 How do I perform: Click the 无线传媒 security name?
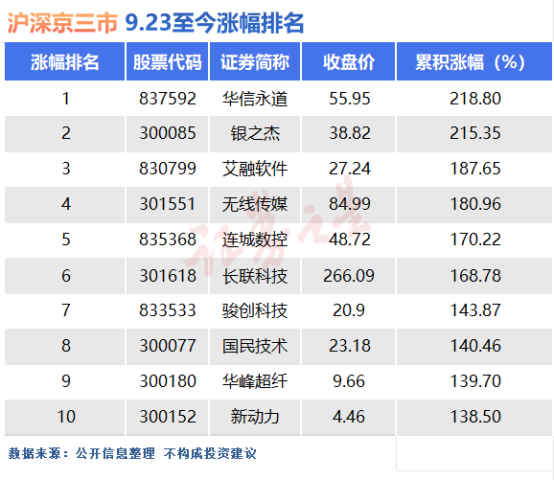[255, 204]
